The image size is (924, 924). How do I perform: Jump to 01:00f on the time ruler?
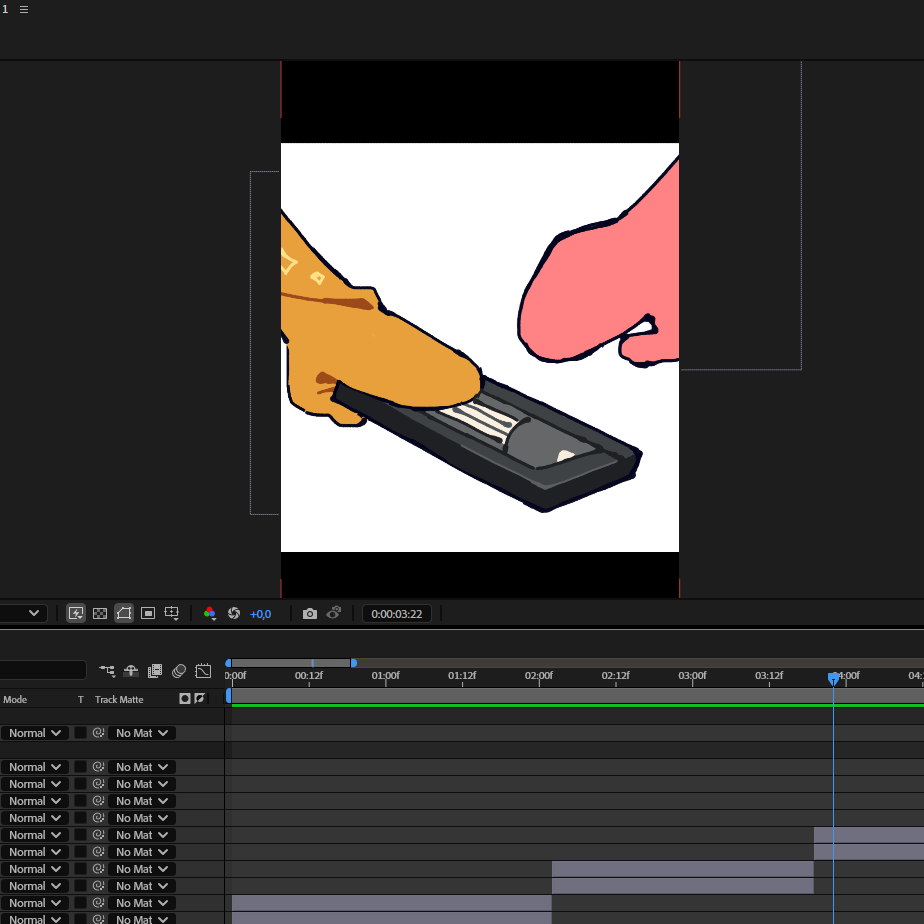[x=385, y=675]
